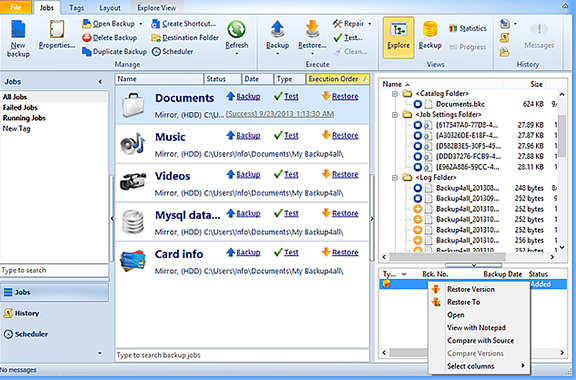The height and width of the screenshot is (380, 576).
Task: Click the Type to search jobs field
Action: tap(54, 270)
